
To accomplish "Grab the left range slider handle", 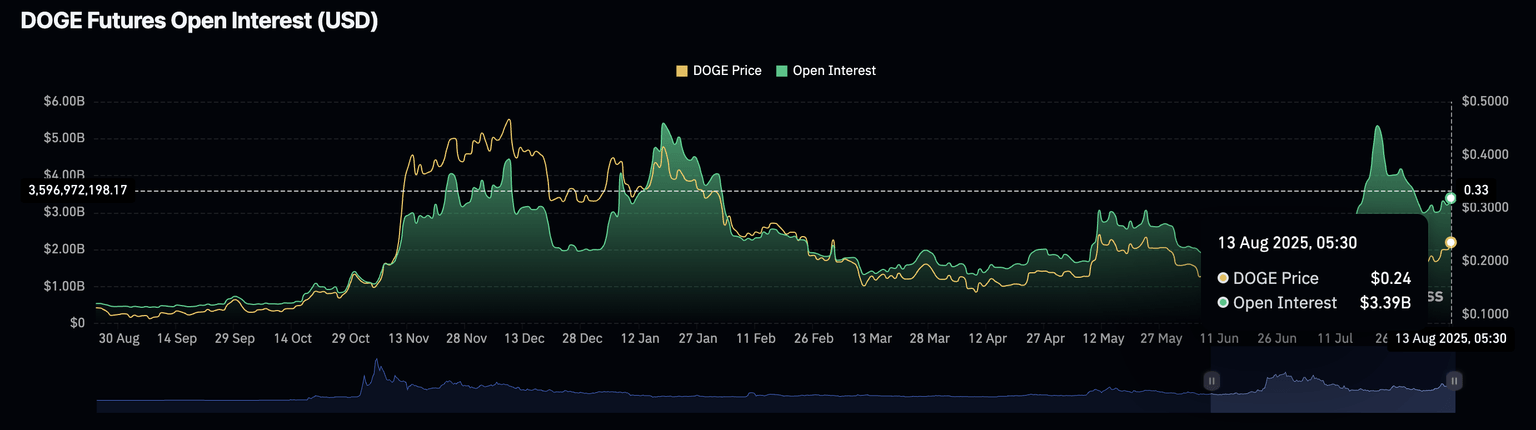I will pos(1211,381).
